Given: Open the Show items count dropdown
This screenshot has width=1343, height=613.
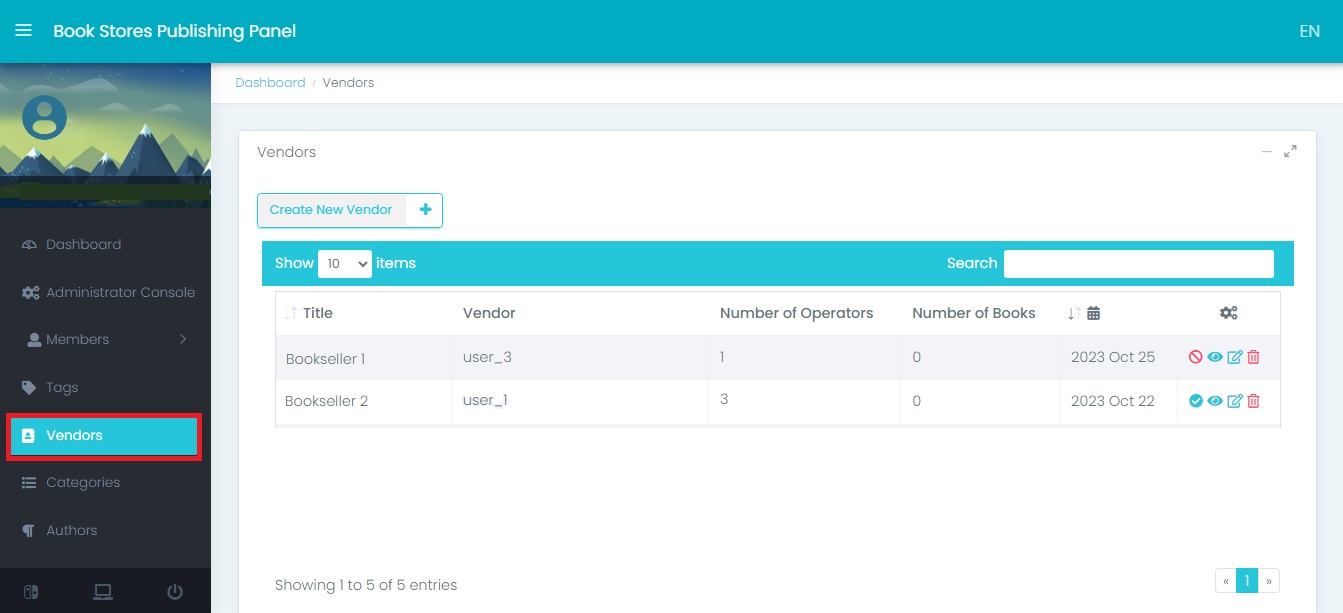Looking at the screenshot, I should (x=344, y=263).
